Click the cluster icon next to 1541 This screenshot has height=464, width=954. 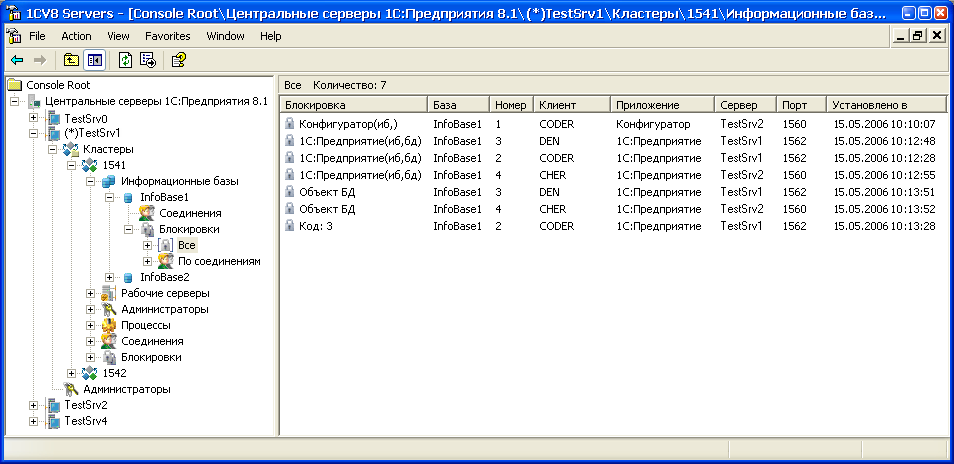(x=89, y=165)
